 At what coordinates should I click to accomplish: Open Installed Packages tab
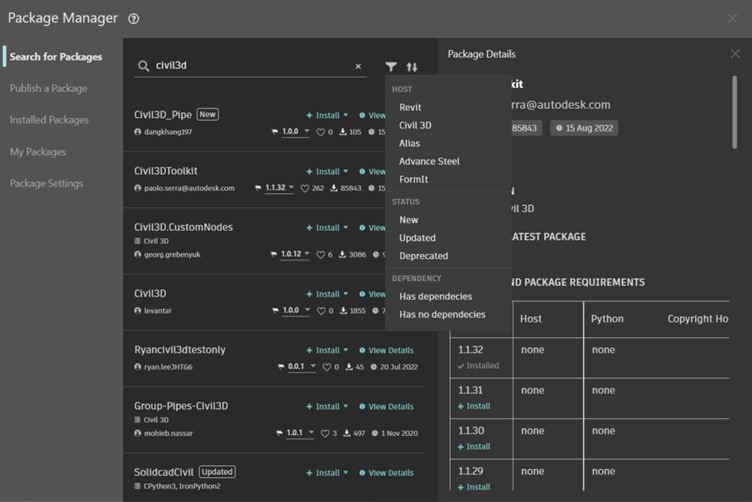(49, 120)
